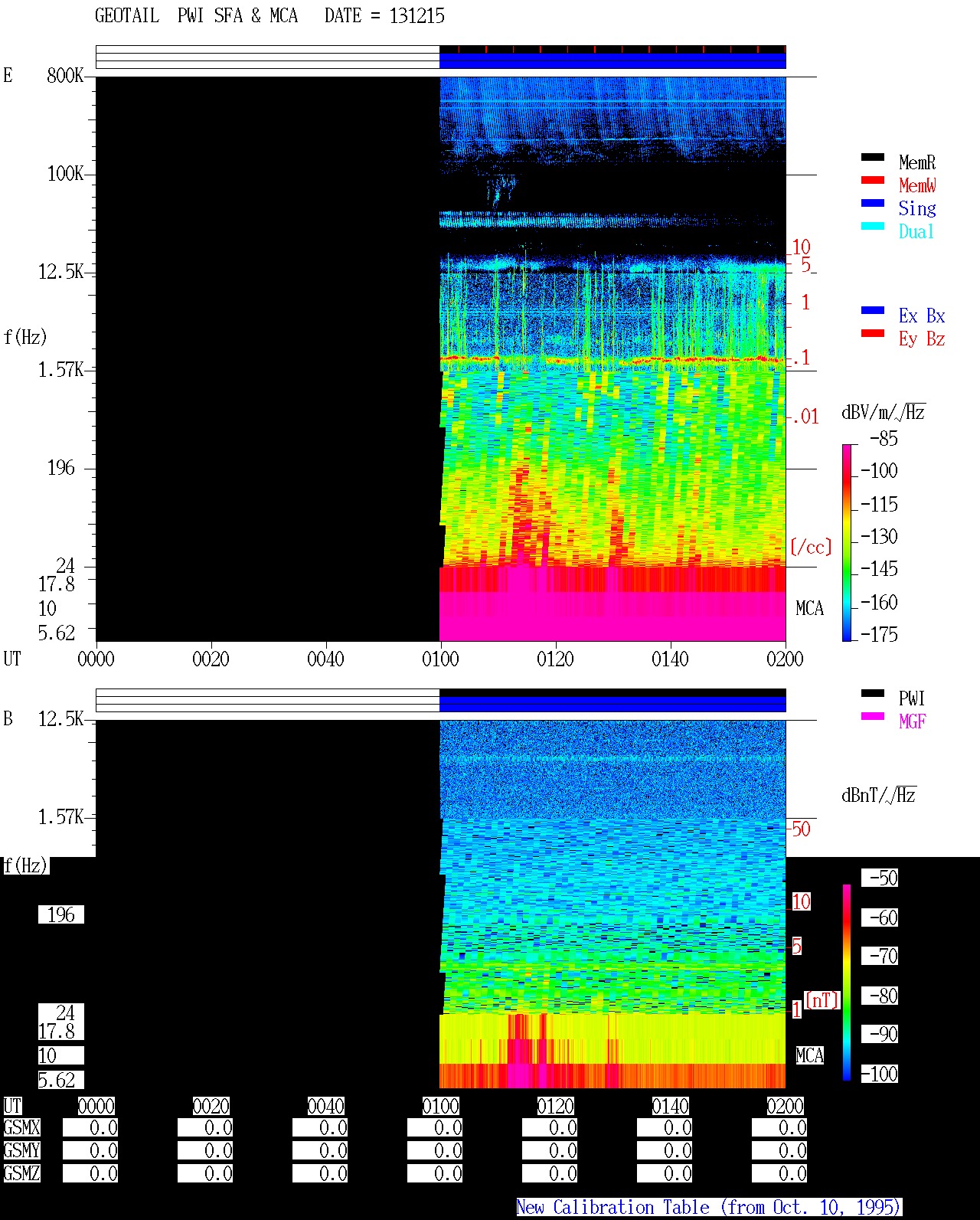
Task: Click the GSMX row label
Action: (x=21, y=1127)
